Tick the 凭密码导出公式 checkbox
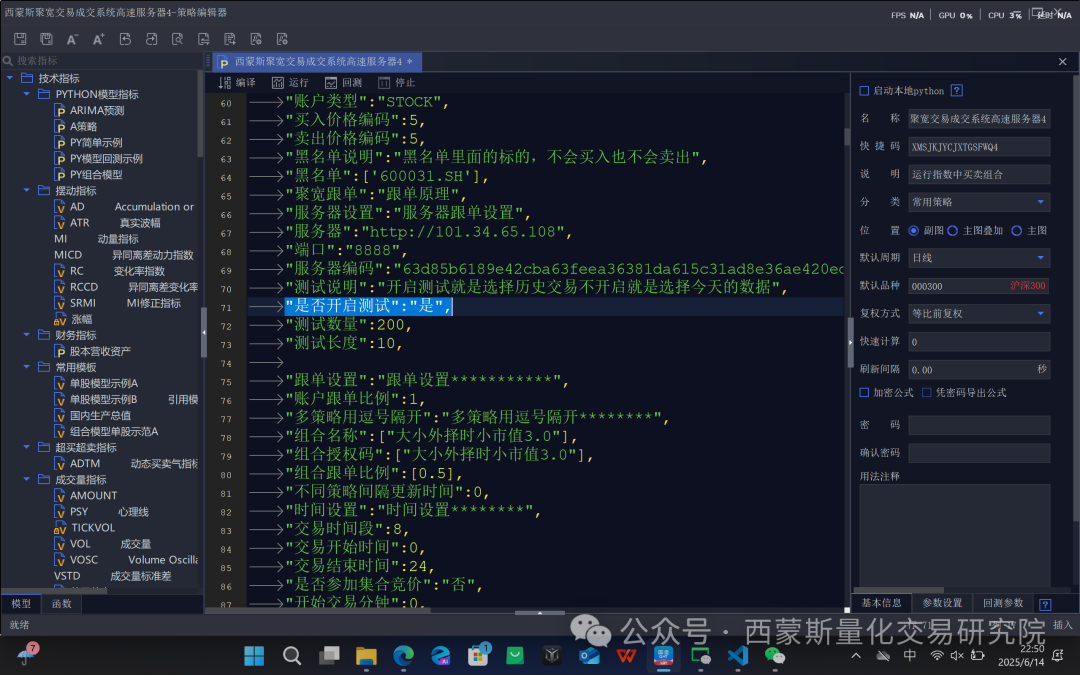The image size is (1080, 675). click(927, 393)
